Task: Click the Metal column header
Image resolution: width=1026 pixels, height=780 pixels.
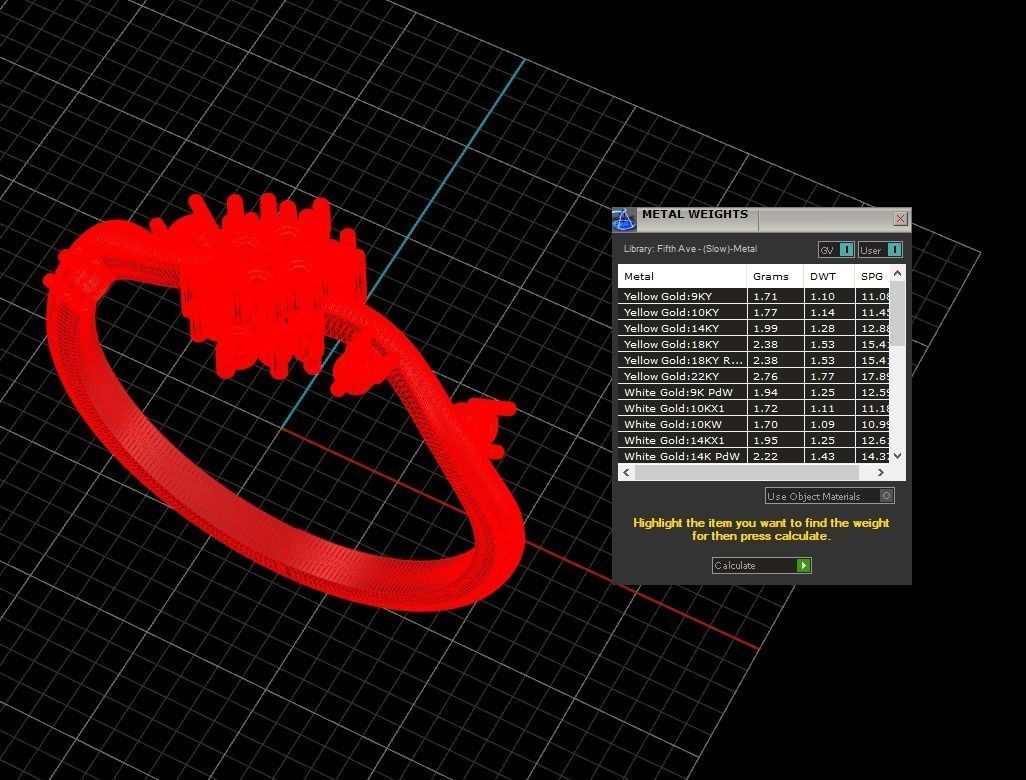Action: pos(682,276)
